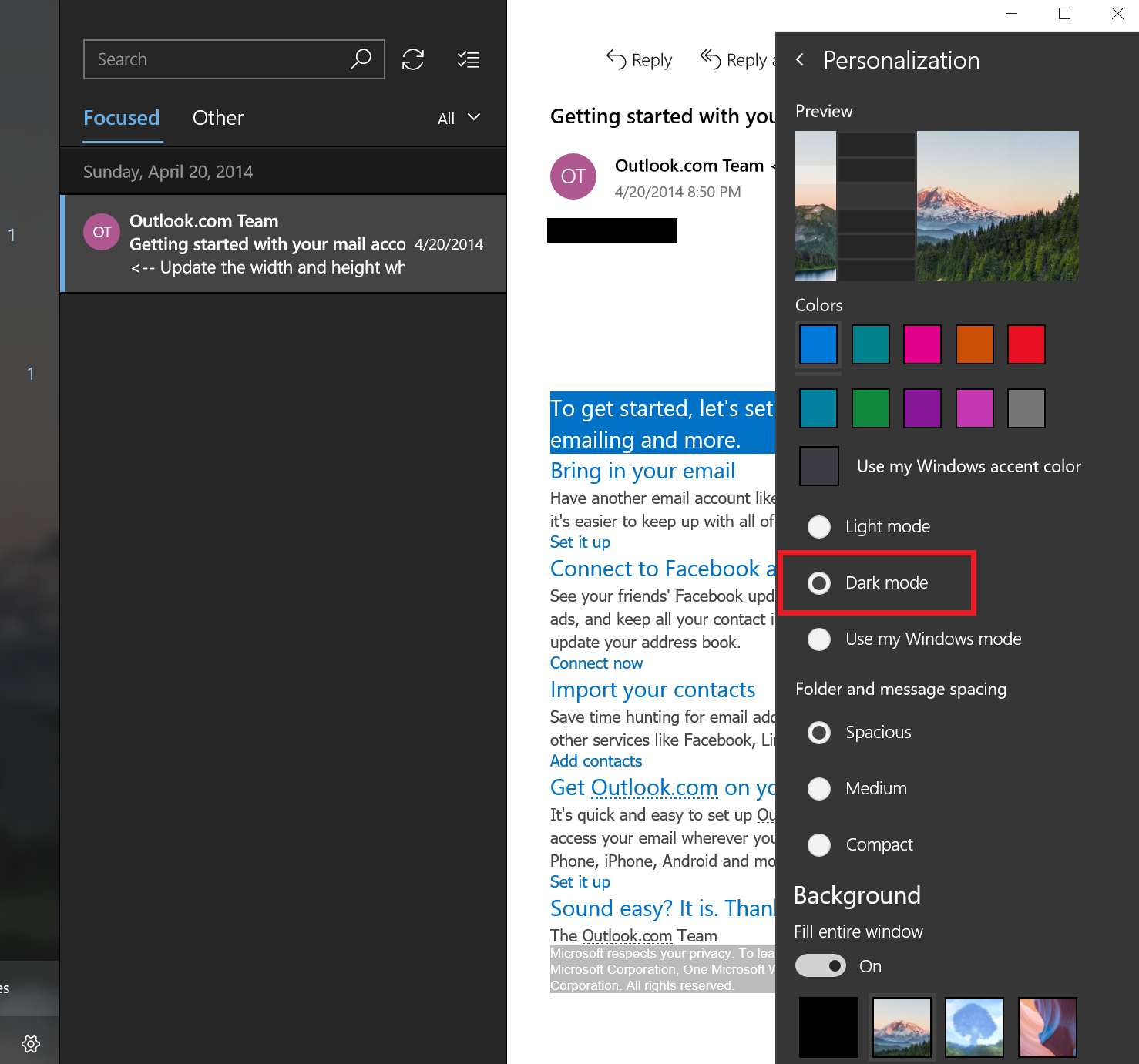Click the Connect now link
The width and height of the screenshot is (1139, 1064).
(596, 663)
